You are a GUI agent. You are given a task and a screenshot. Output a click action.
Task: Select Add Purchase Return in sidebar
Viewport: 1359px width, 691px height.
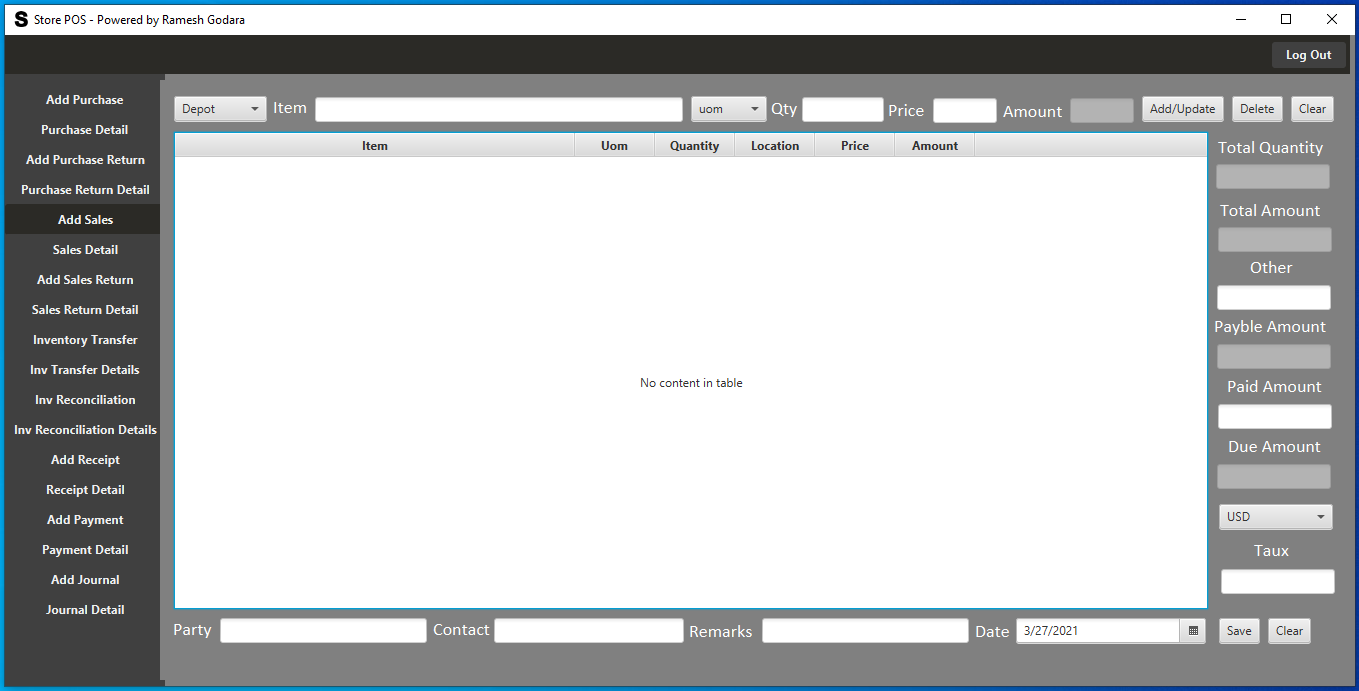click(x=85, y=160)
